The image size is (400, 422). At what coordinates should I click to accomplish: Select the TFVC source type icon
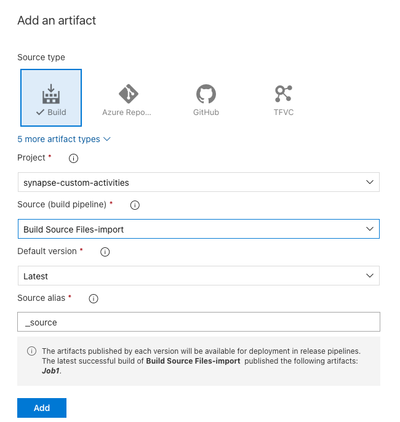click(x=283, y=94)
